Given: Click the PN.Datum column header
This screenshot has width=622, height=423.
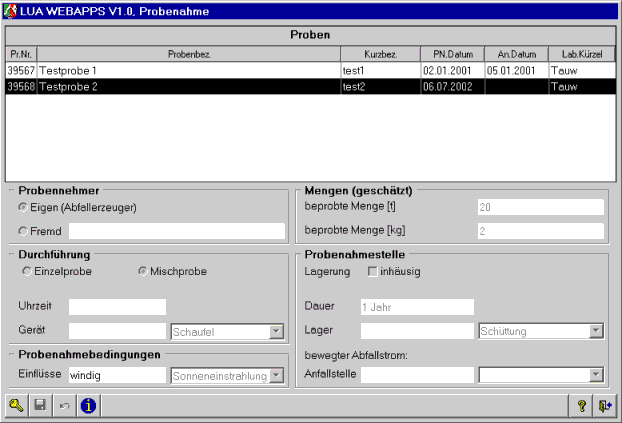Looking at the screenshot, I should tap(451, 54).
